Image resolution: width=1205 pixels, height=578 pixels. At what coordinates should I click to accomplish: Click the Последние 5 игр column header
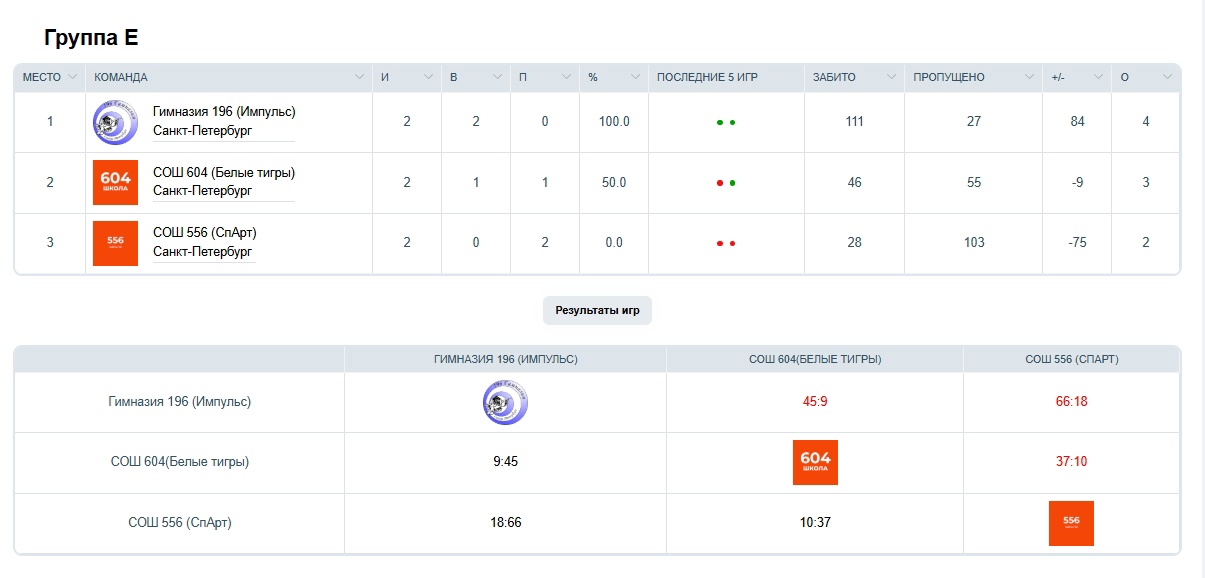[707, 77]
